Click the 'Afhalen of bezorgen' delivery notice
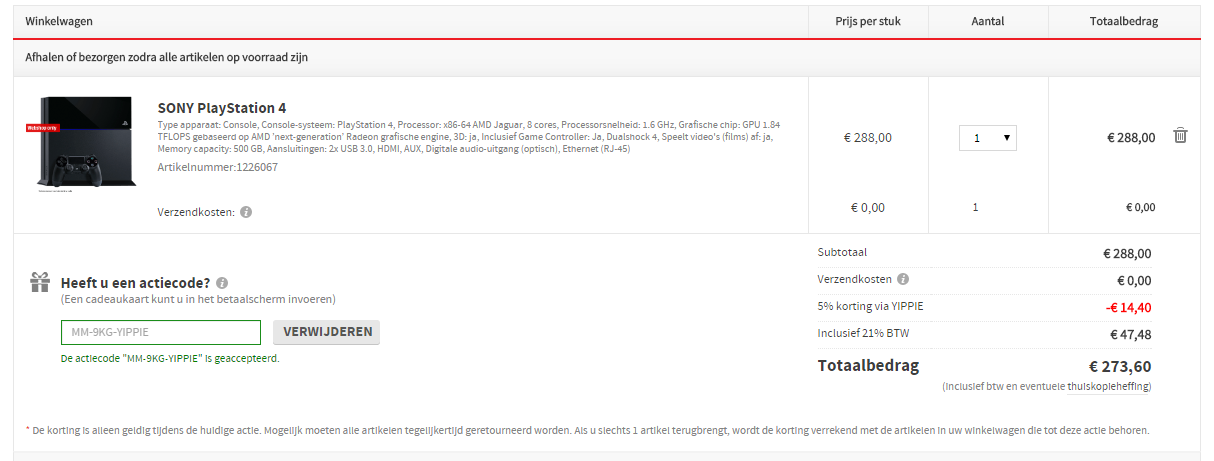 pyautogui.click(x=166, y=57)
